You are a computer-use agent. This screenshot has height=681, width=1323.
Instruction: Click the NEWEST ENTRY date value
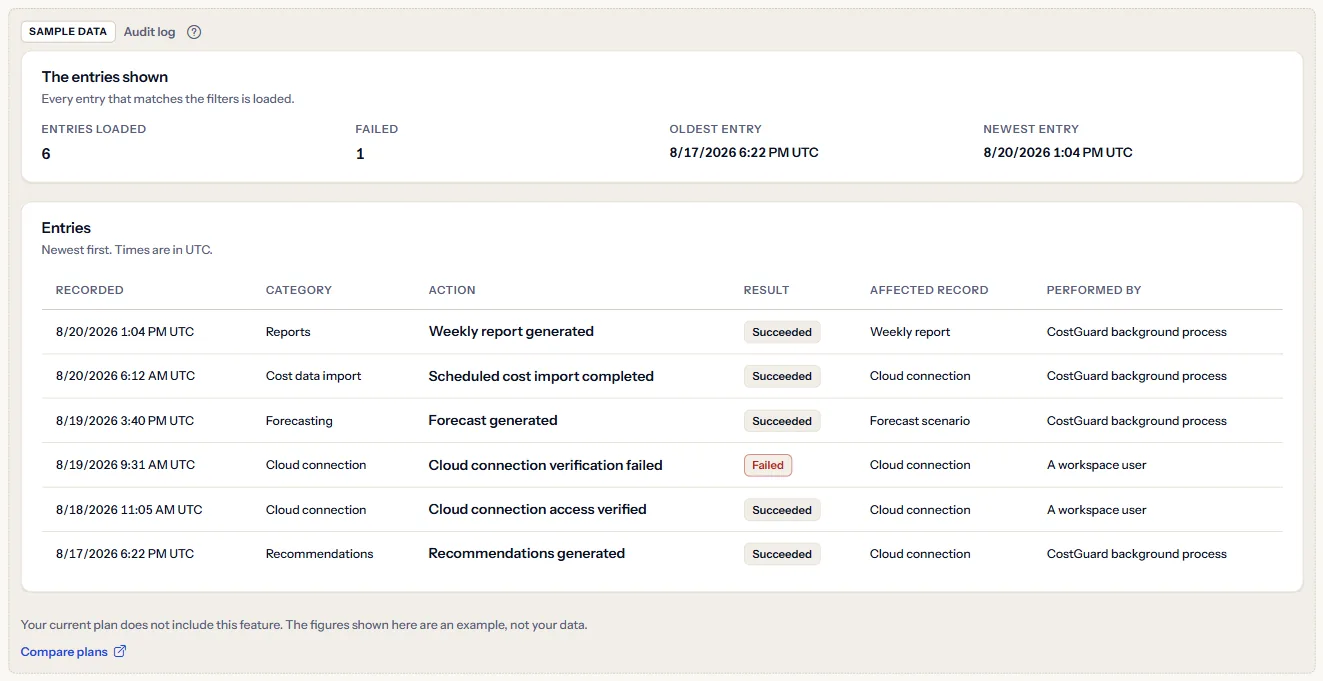(1058, 153)
